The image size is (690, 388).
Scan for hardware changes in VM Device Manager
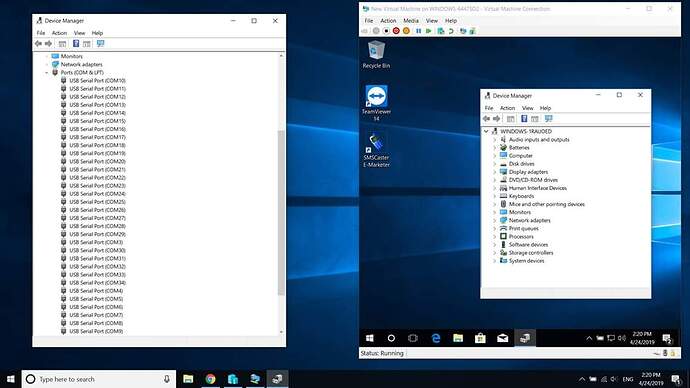(x=548, y=119)
